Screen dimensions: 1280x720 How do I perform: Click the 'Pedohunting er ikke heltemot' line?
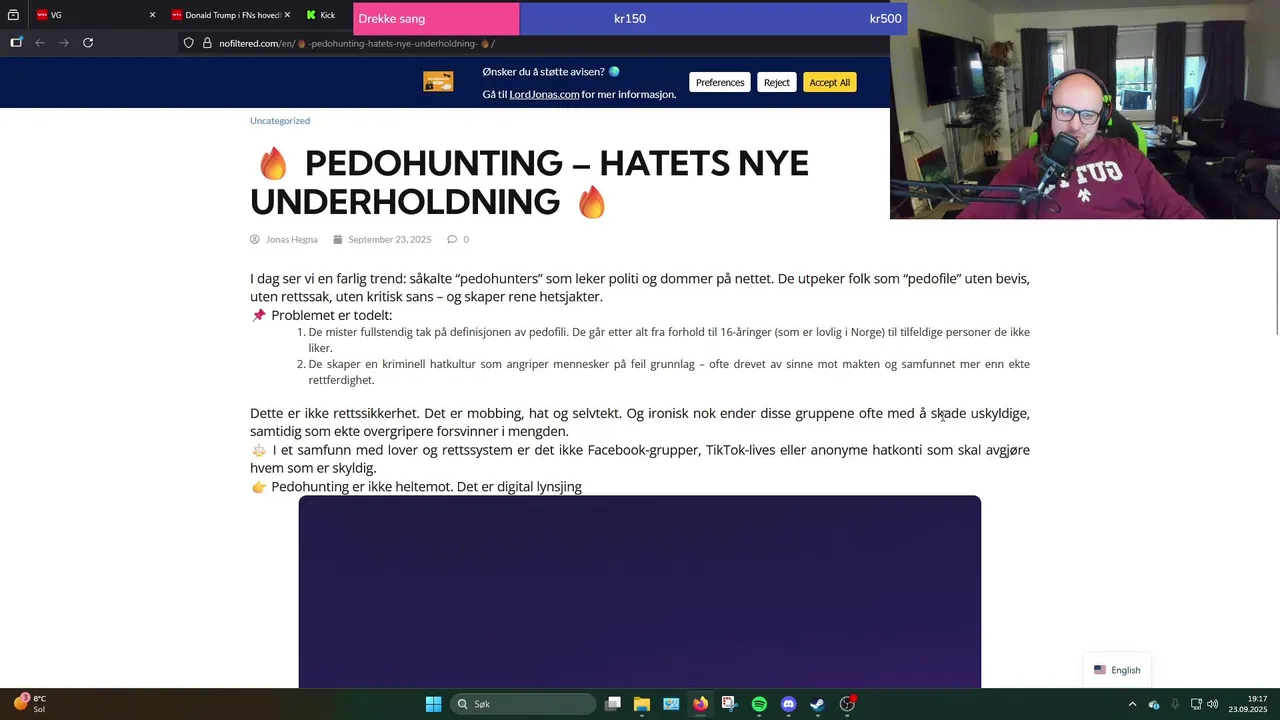click(426, 487)
